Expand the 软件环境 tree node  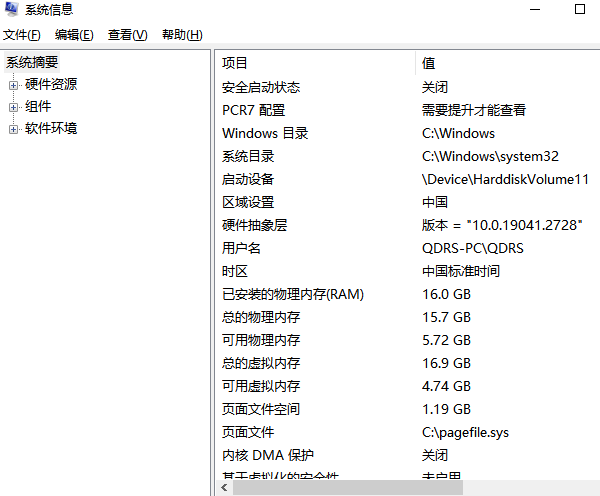[x=13, y=130]
